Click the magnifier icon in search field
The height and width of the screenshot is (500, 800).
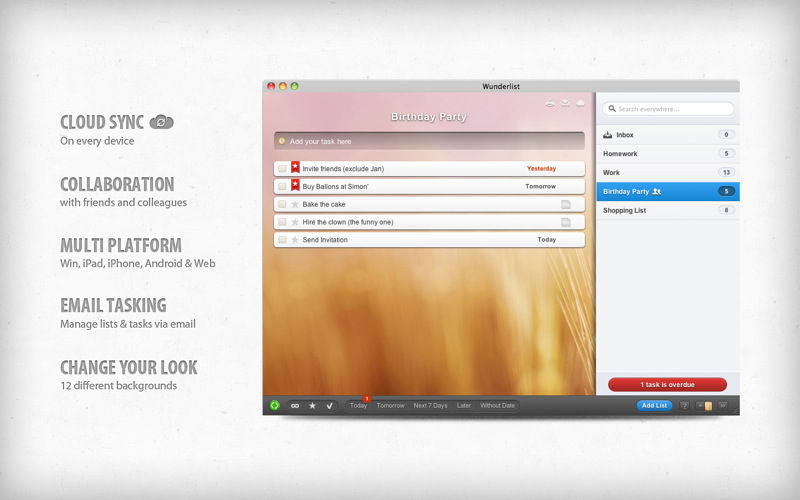(x=612, y=109)
